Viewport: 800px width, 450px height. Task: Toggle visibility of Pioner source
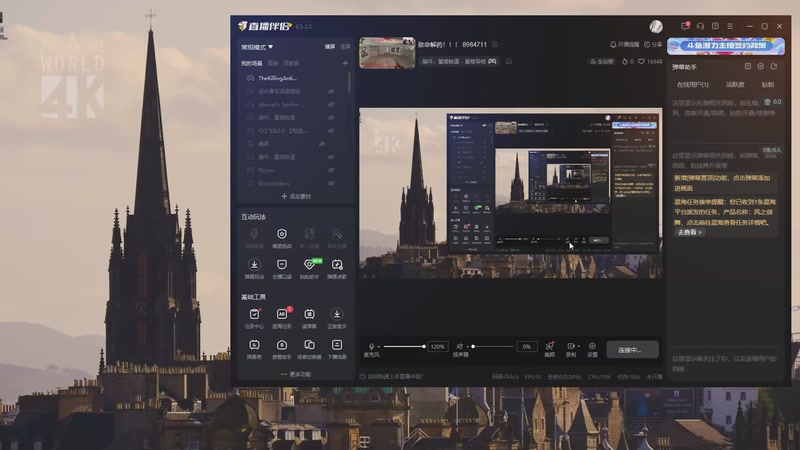click(x=331, y=170)
